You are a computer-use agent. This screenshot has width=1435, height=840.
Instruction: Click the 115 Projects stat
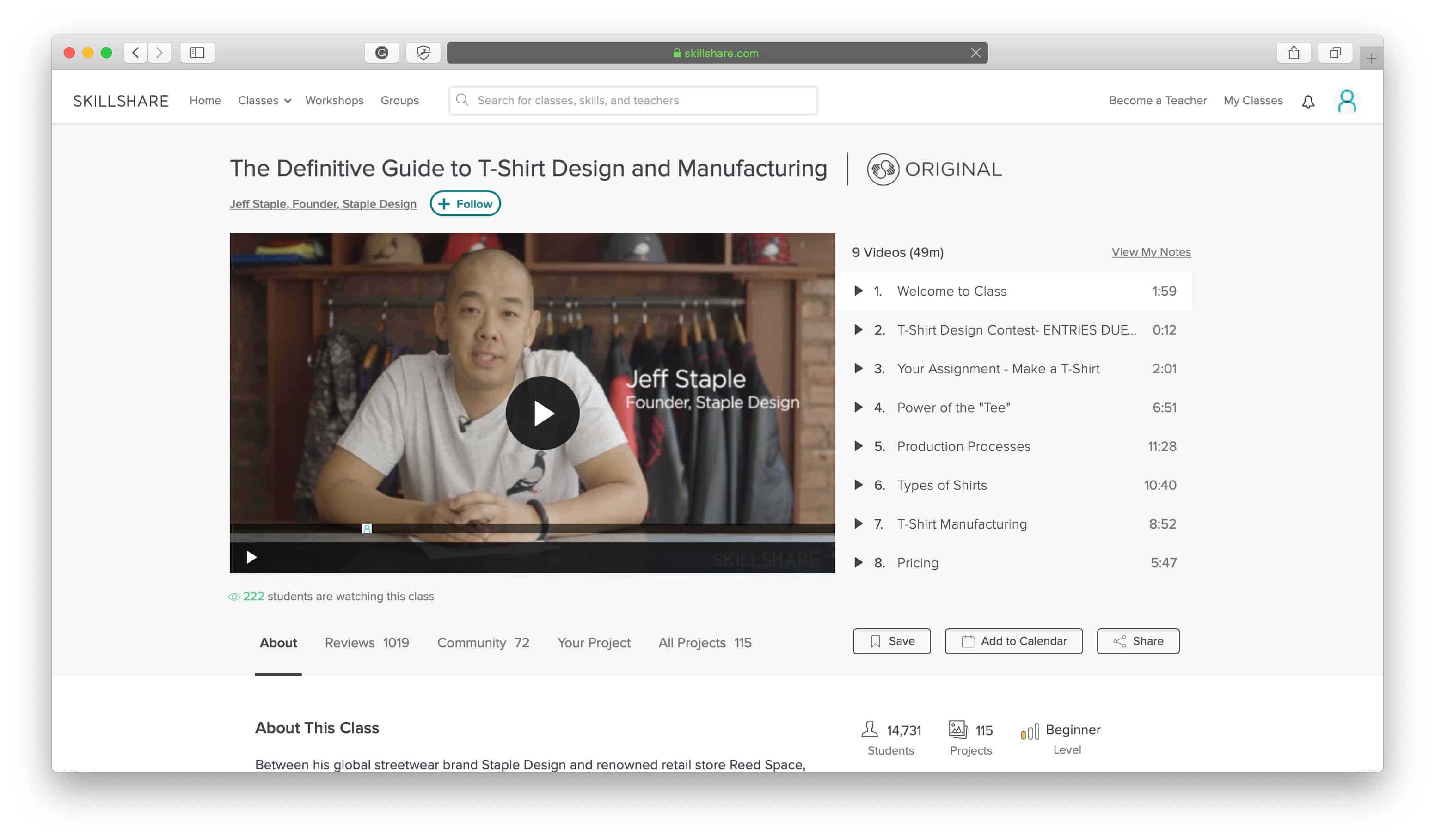point(971,738)
